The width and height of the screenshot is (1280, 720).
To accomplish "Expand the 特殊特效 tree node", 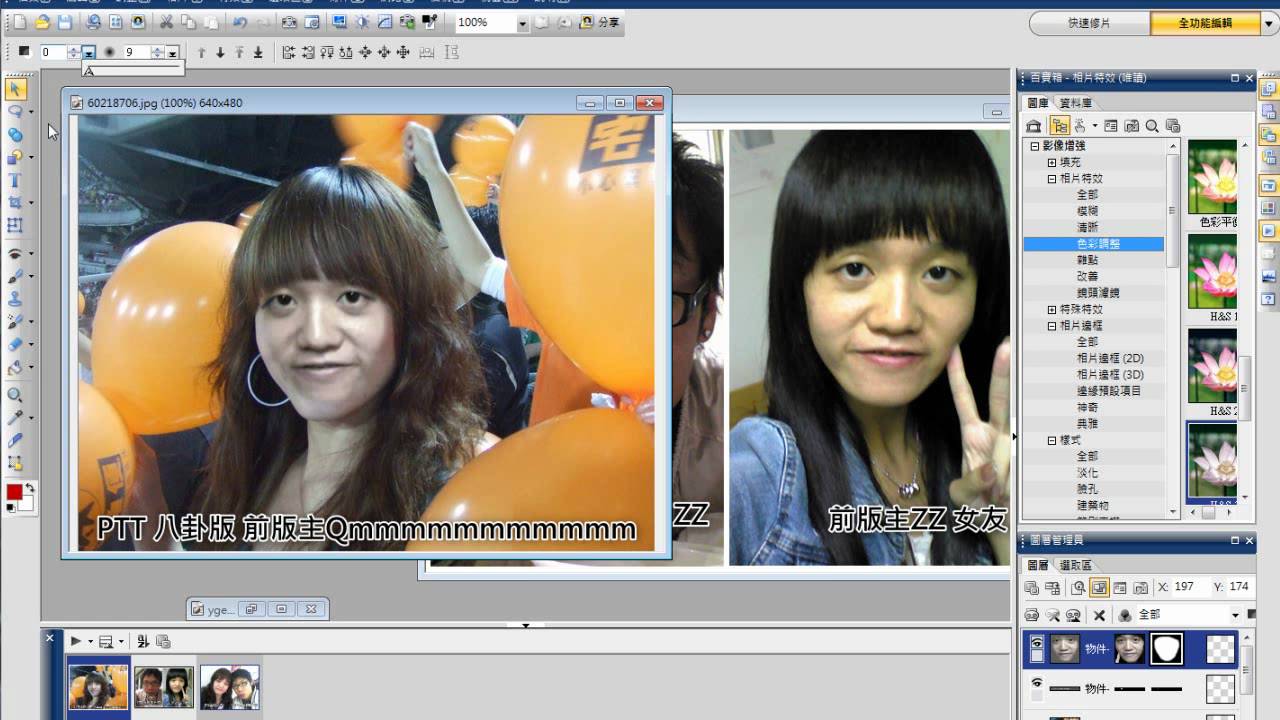I will pyautogui.click(x=1052, y=309).
